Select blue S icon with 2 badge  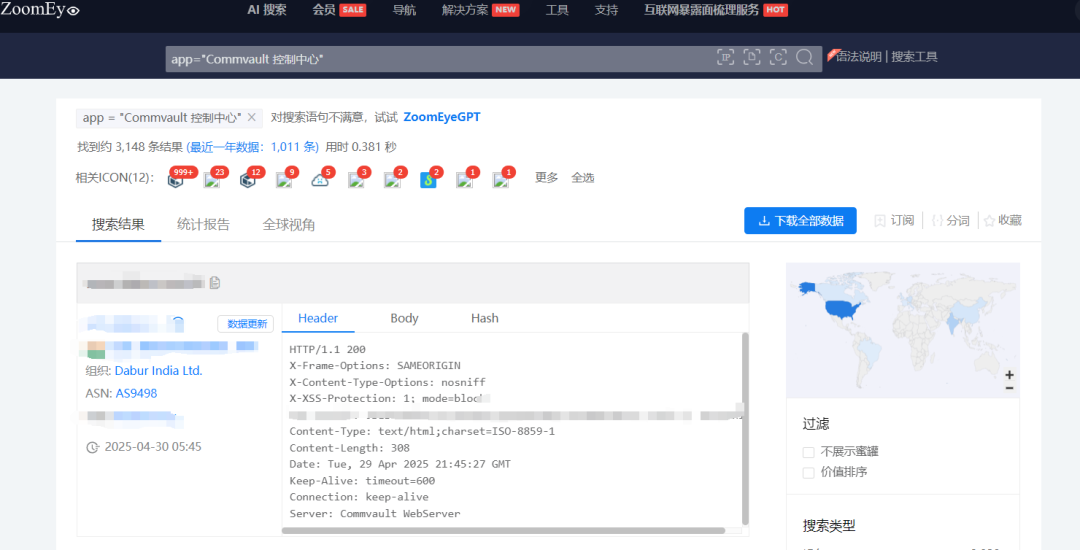click(x=428, y=180)
